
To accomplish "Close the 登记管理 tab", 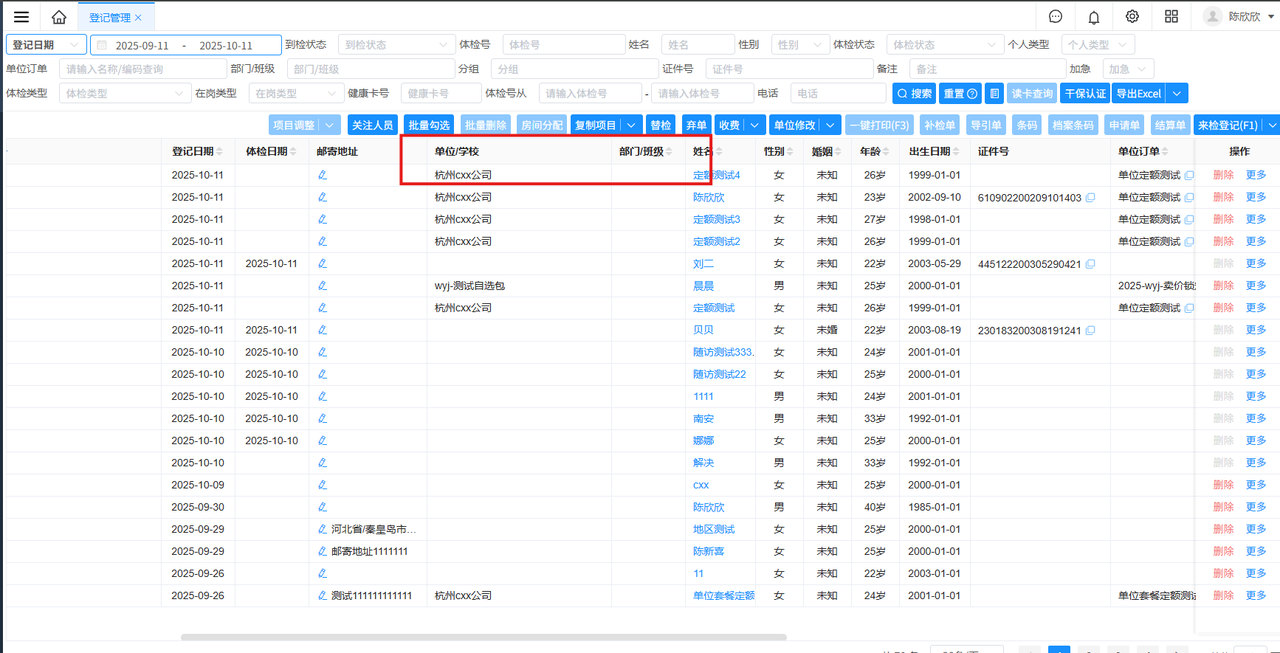I will pyautogui.click(x=138, y=18).
